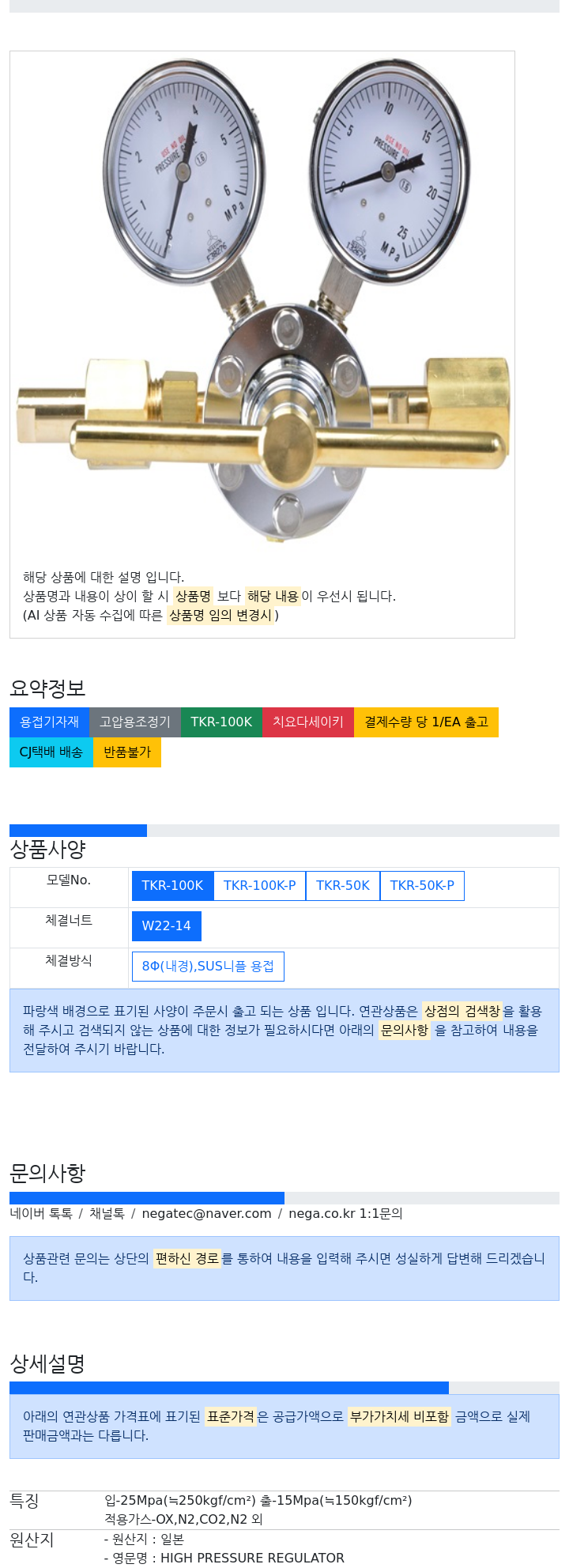The height and width of the screenshot is (1568, 569).
Task: Open the 채널톡 contact link
Action: (107, 1214)
